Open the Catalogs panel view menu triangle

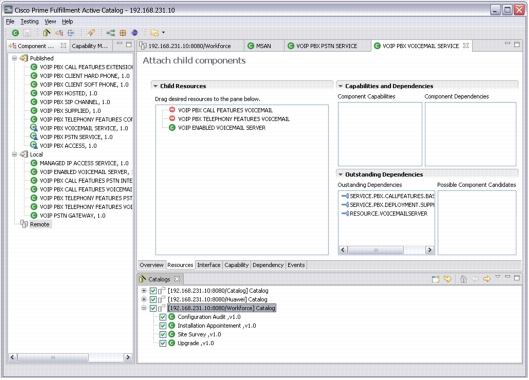click(x=498, y=277)
